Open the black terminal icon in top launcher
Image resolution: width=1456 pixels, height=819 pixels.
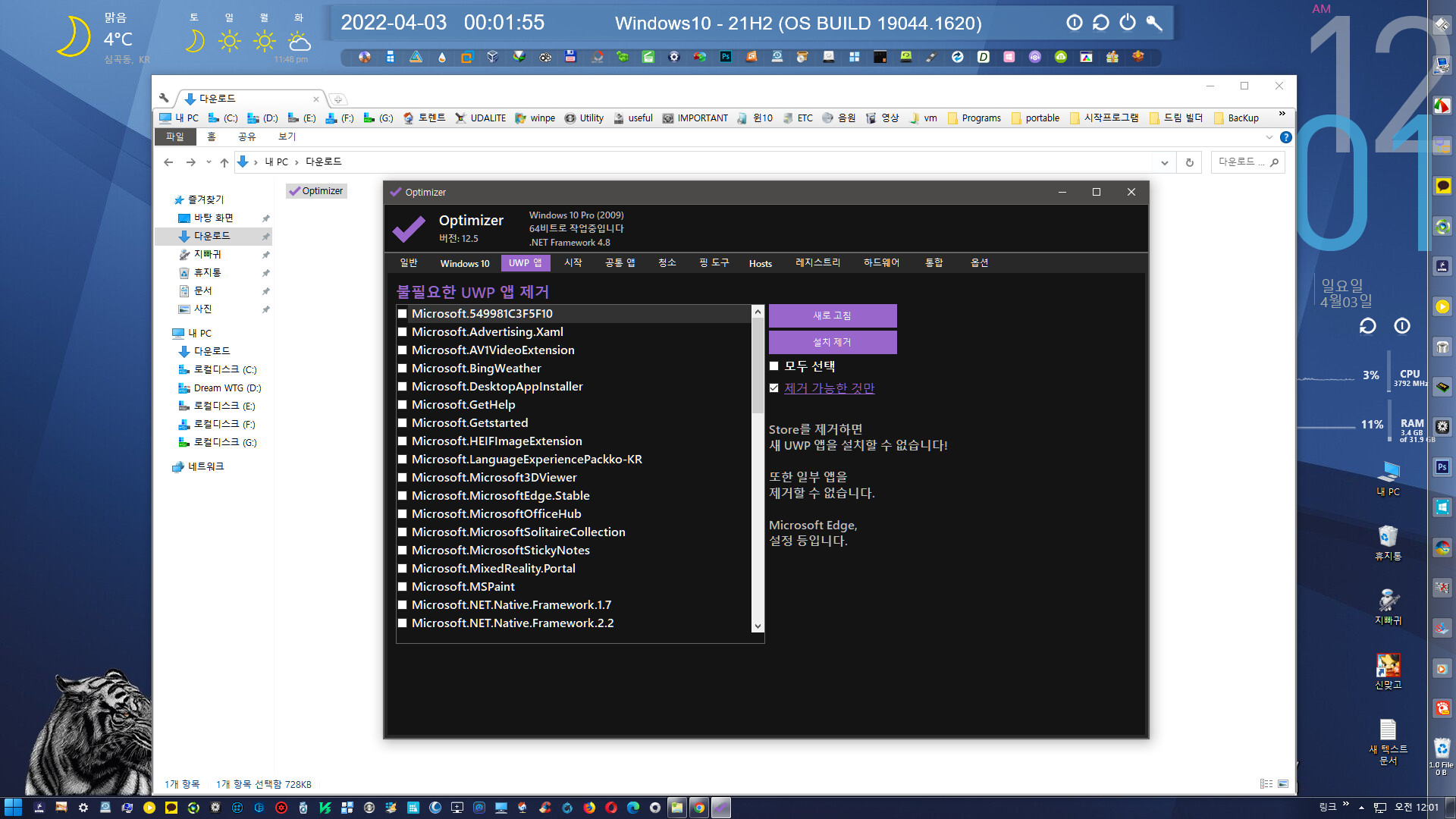[x=880, y=57]
